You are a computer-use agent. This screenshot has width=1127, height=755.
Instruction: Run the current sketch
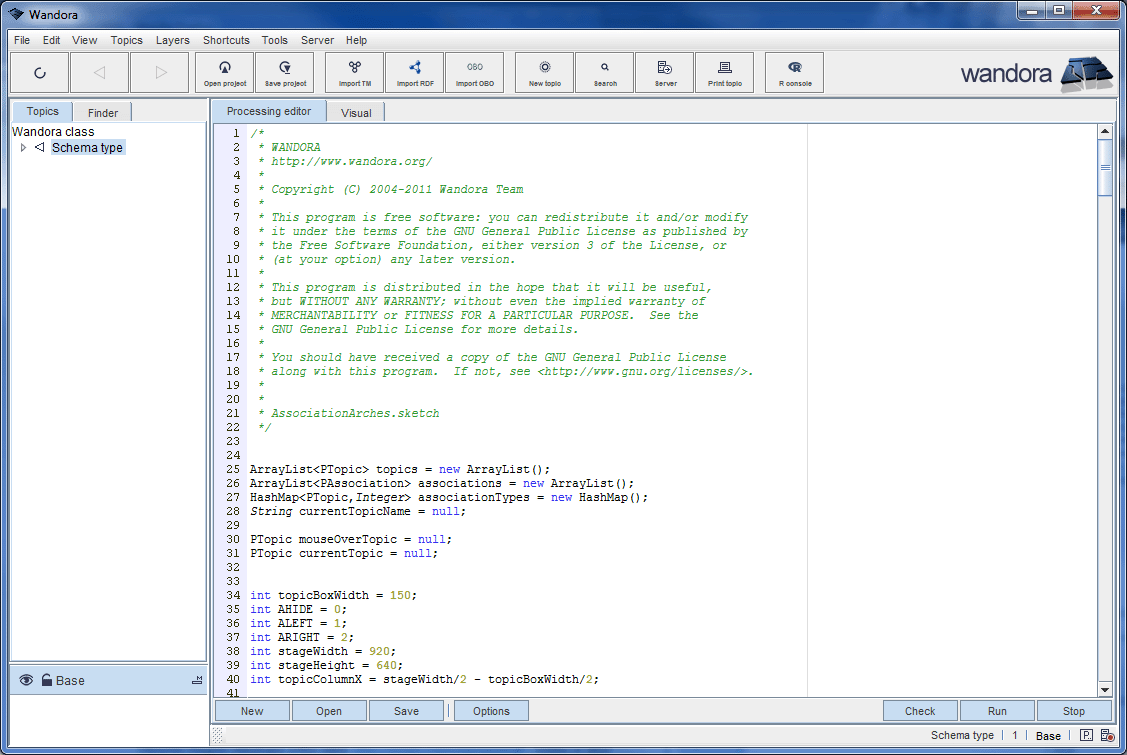(x=997, y=710)
